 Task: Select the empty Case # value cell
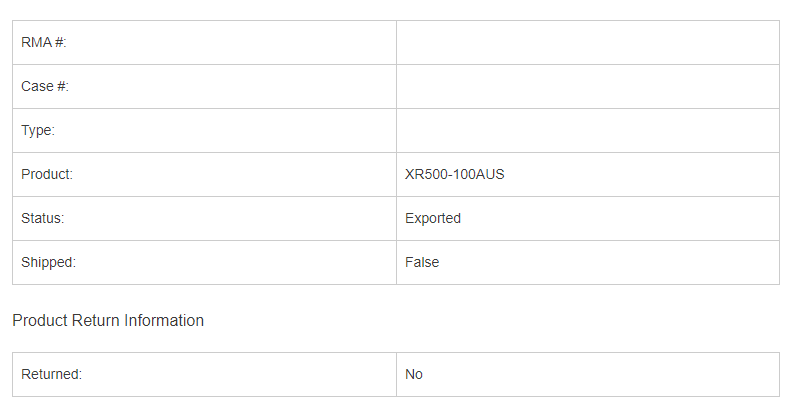click(x=587, y=86)
